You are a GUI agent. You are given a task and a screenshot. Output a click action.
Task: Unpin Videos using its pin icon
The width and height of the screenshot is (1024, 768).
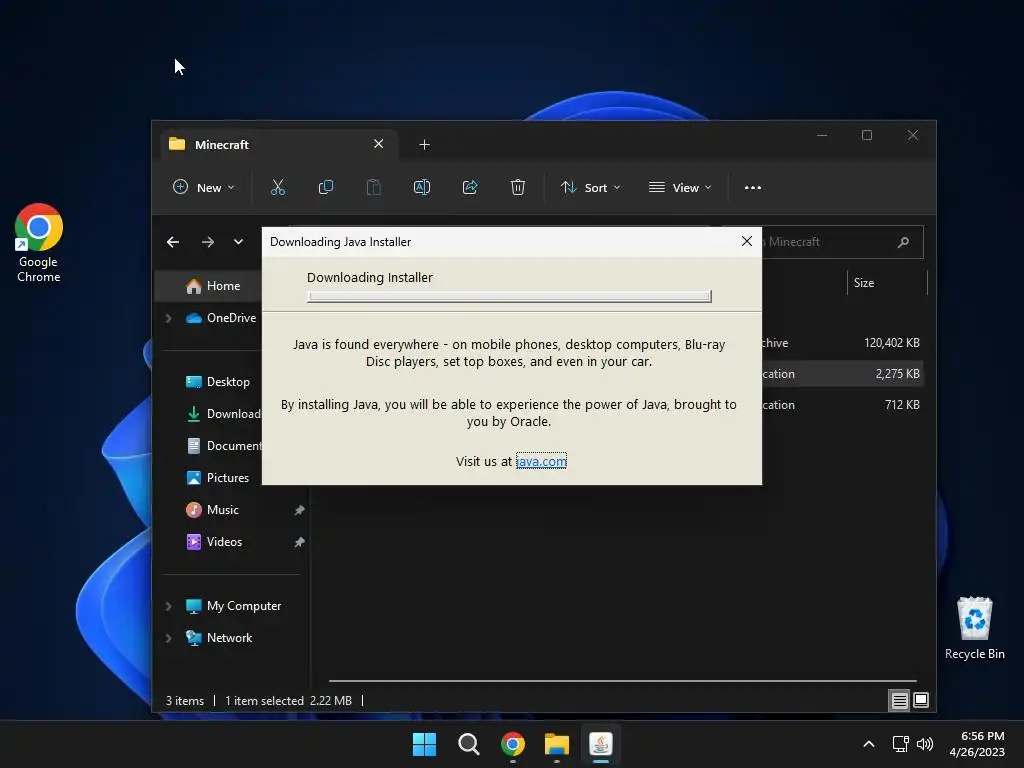click(x=299, y=542)
